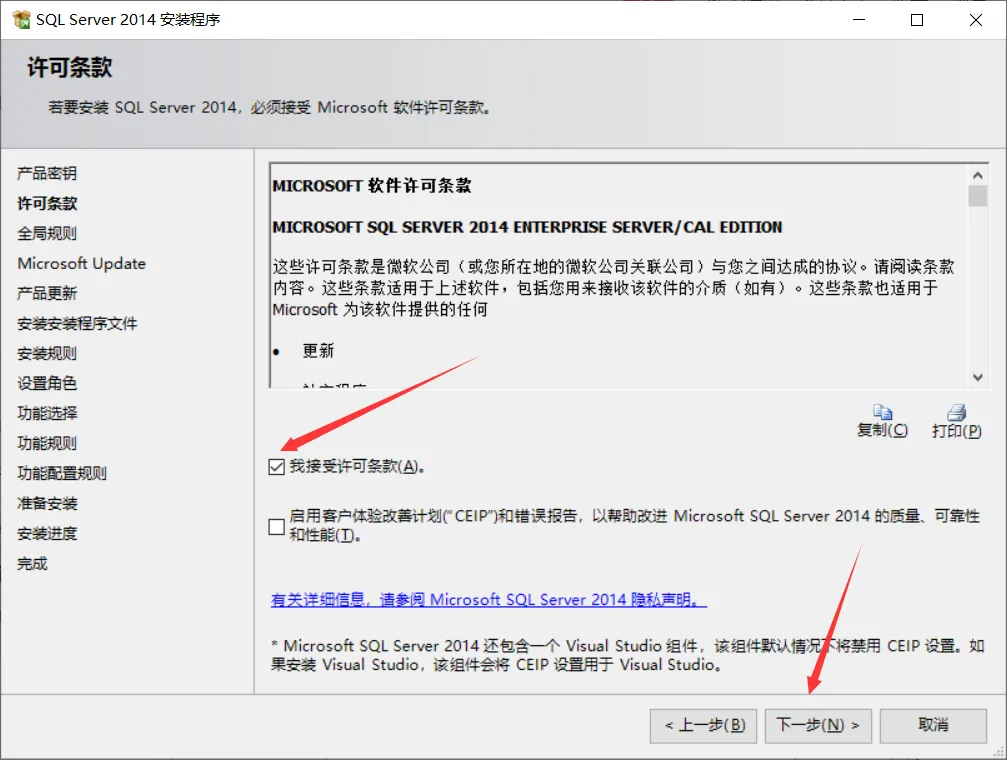Enable the CEIP customer experience checkbox

(x=277, y=527)
